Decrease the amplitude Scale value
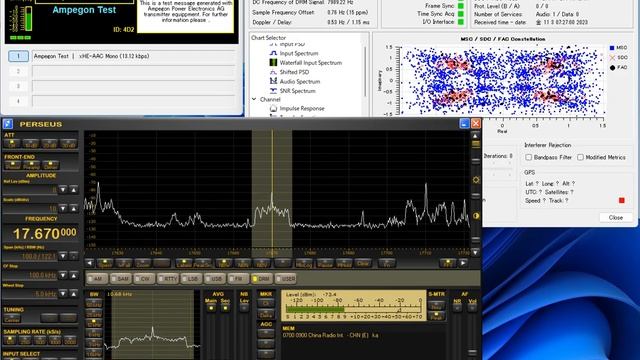The height and width of the screenshot is (360, 640). coord(63,209)
